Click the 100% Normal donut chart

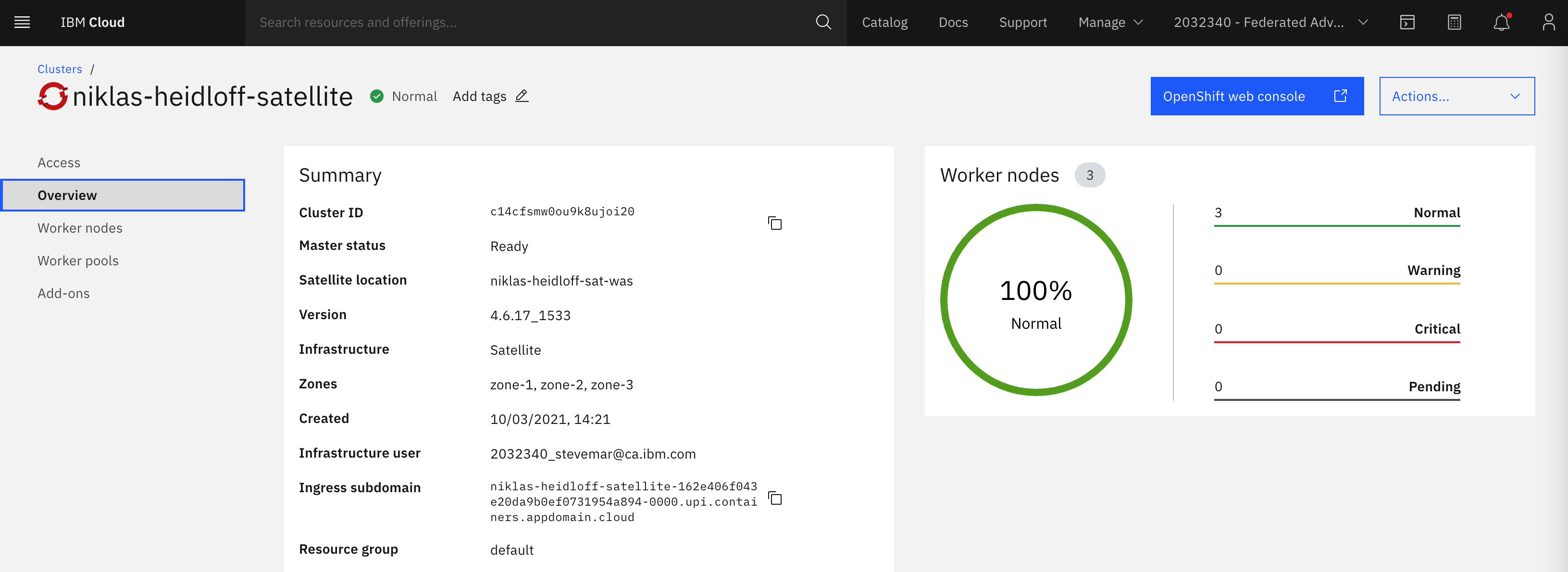point(1035,299)
